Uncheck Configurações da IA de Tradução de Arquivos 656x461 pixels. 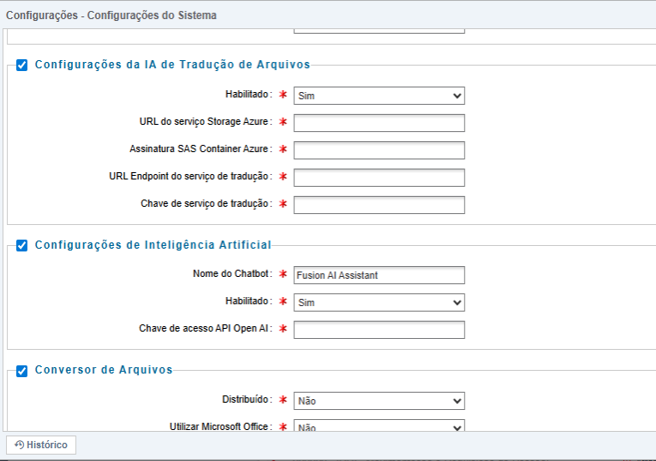coord(22,65)
